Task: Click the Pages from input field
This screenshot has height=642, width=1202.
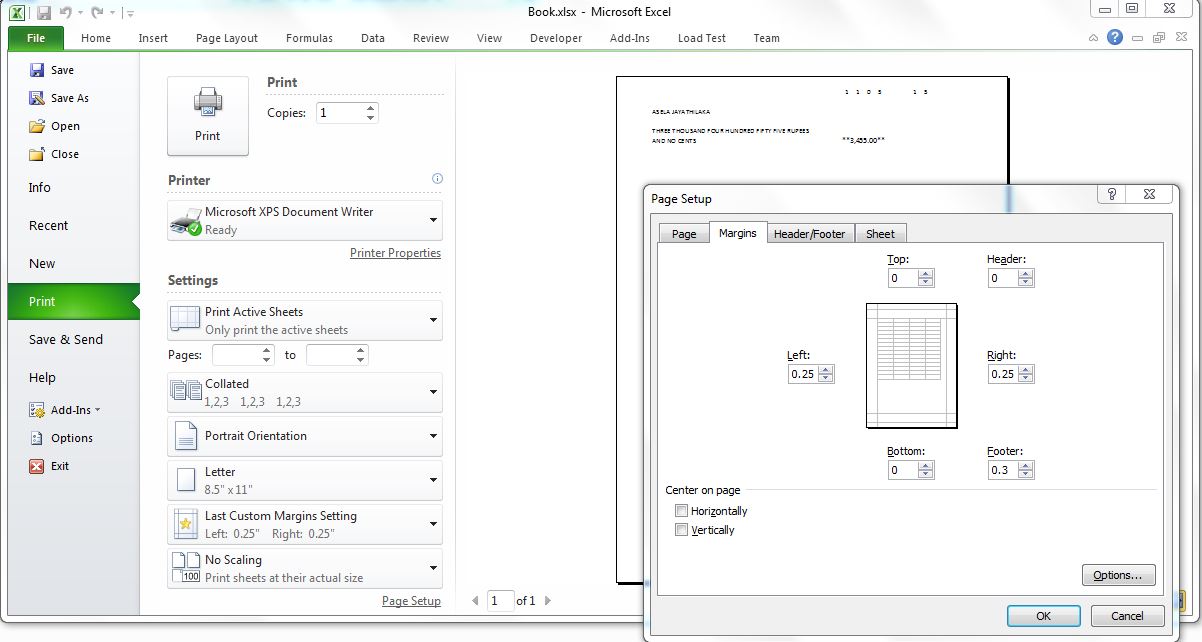Action: tap(237, 355)
